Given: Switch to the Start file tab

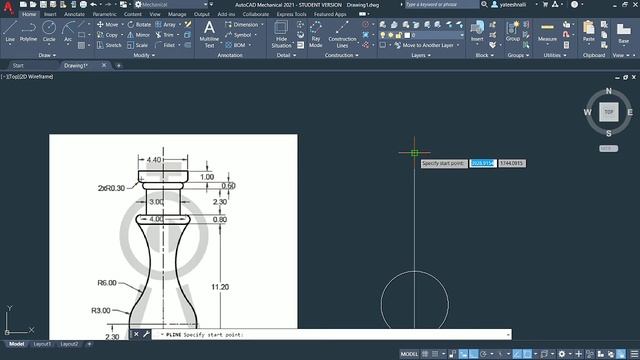Looking at the screenshot, I should (x=18, y=65).
